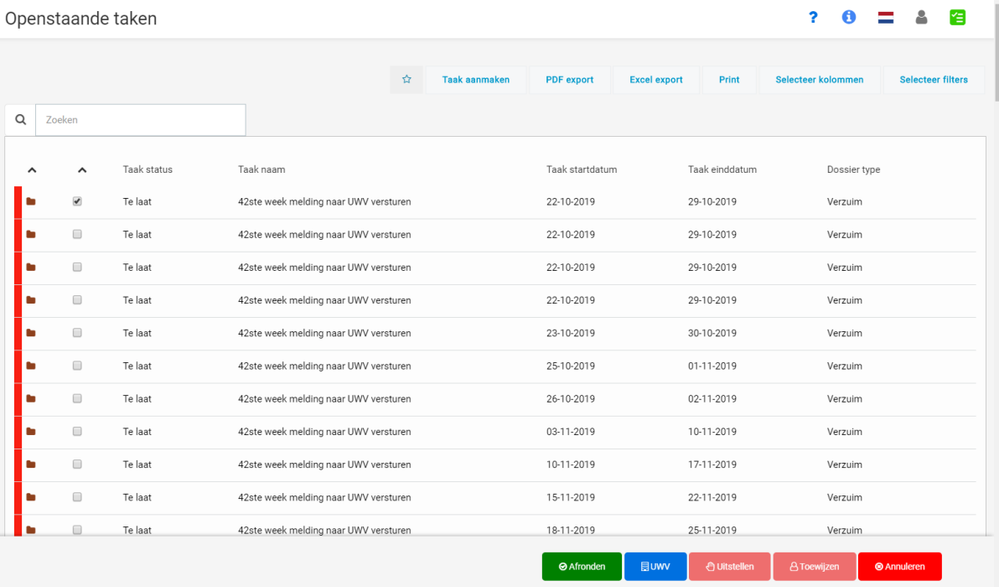
Task: Sort by the checkbox column chevron
Action: [x=82, y=170]
